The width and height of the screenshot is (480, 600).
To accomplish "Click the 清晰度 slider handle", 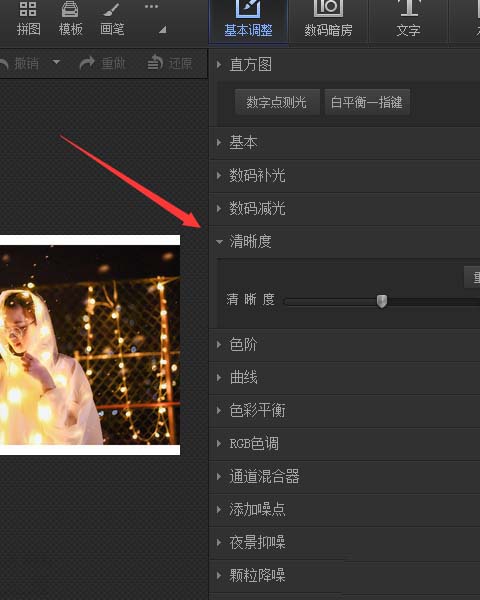I will point(382,301).
